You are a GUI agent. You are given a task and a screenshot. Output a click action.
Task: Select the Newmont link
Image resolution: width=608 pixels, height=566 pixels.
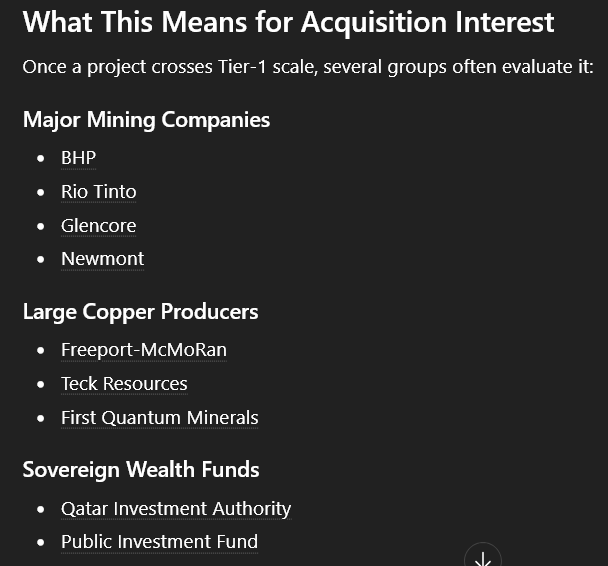tap(102, 259)
